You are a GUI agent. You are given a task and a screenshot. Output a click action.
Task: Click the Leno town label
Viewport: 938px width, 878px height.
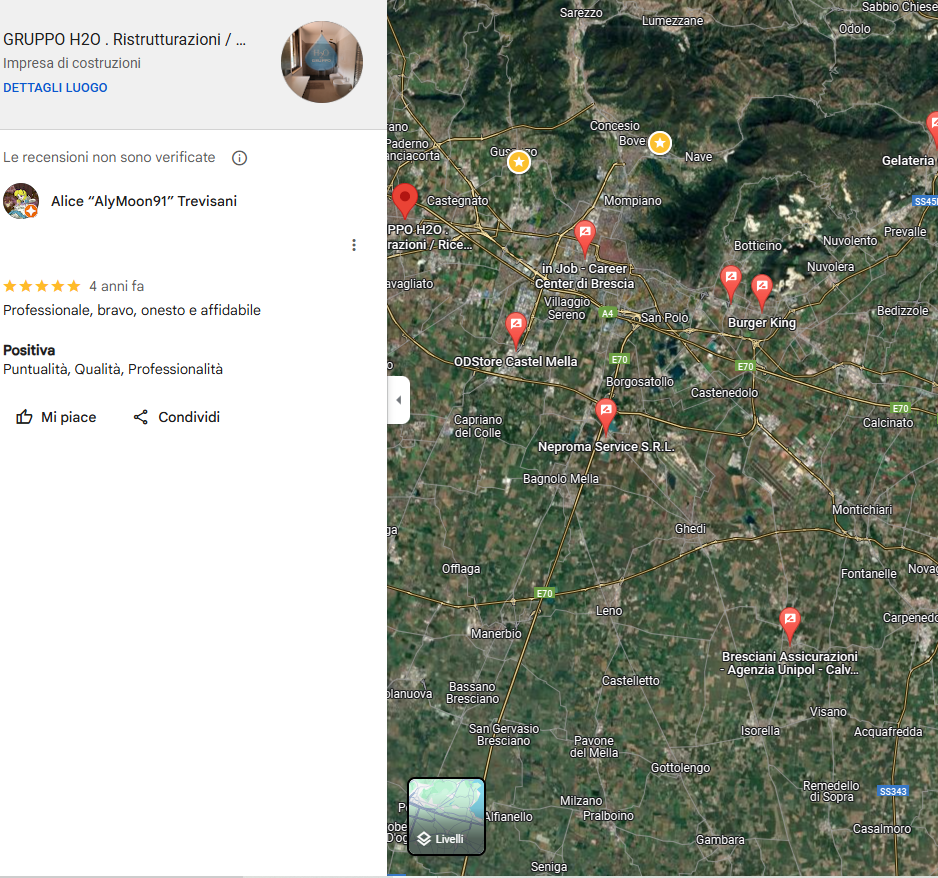(609, 611)
